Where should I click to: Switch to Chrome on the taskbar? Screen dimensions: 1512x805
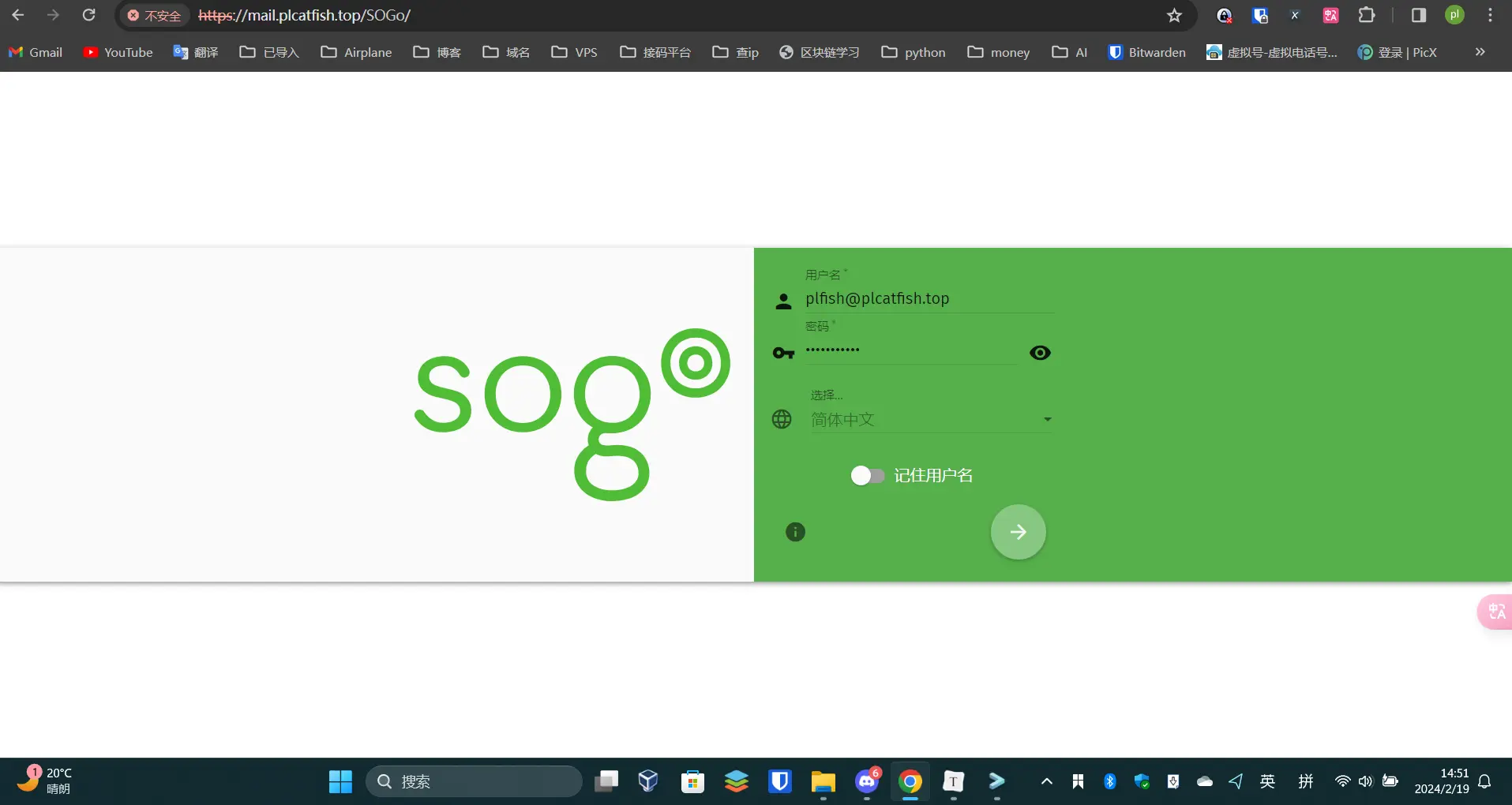[910, 781]
